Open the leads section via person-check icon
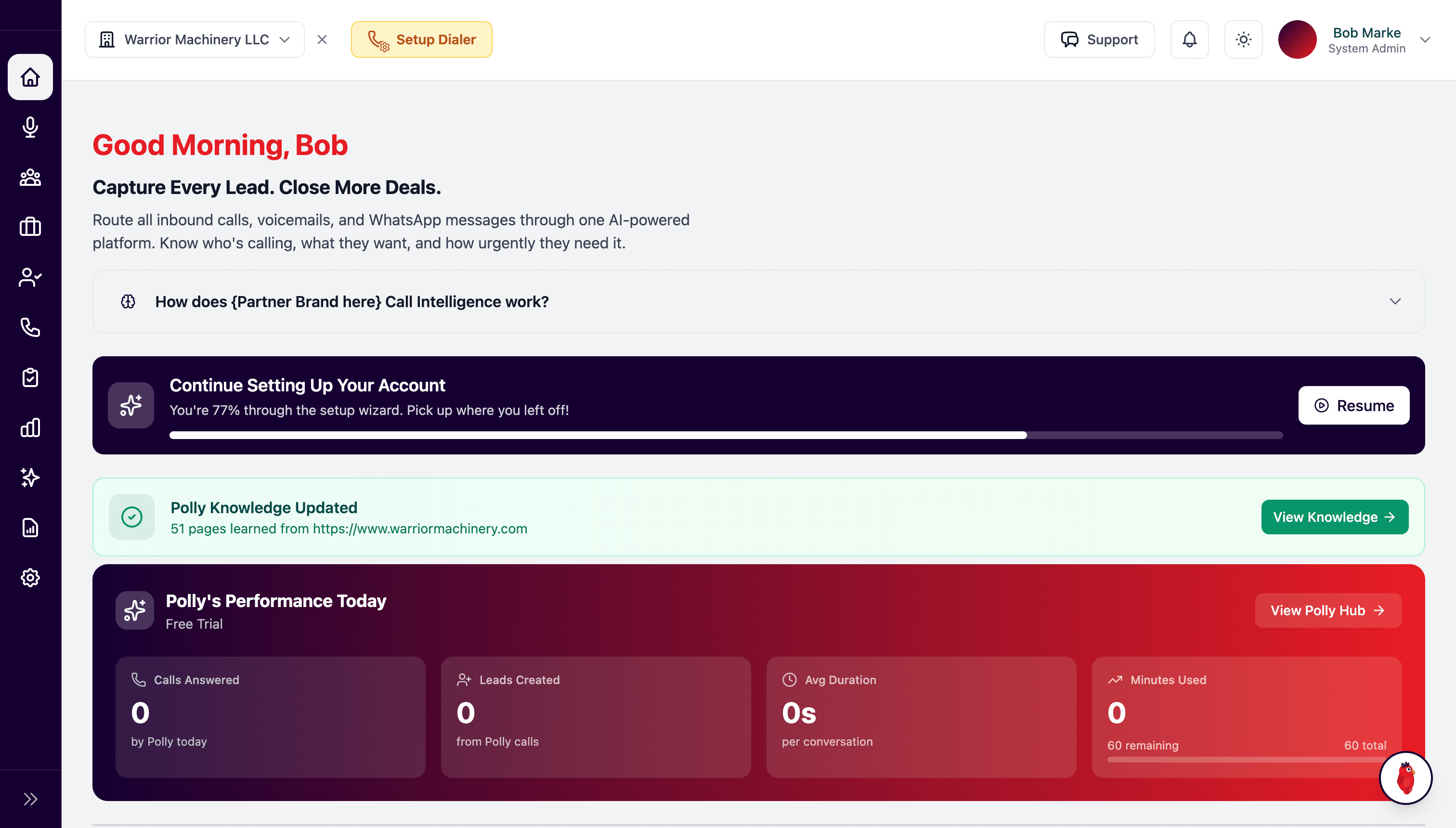The image size is (1456, 828). (30, 277)
